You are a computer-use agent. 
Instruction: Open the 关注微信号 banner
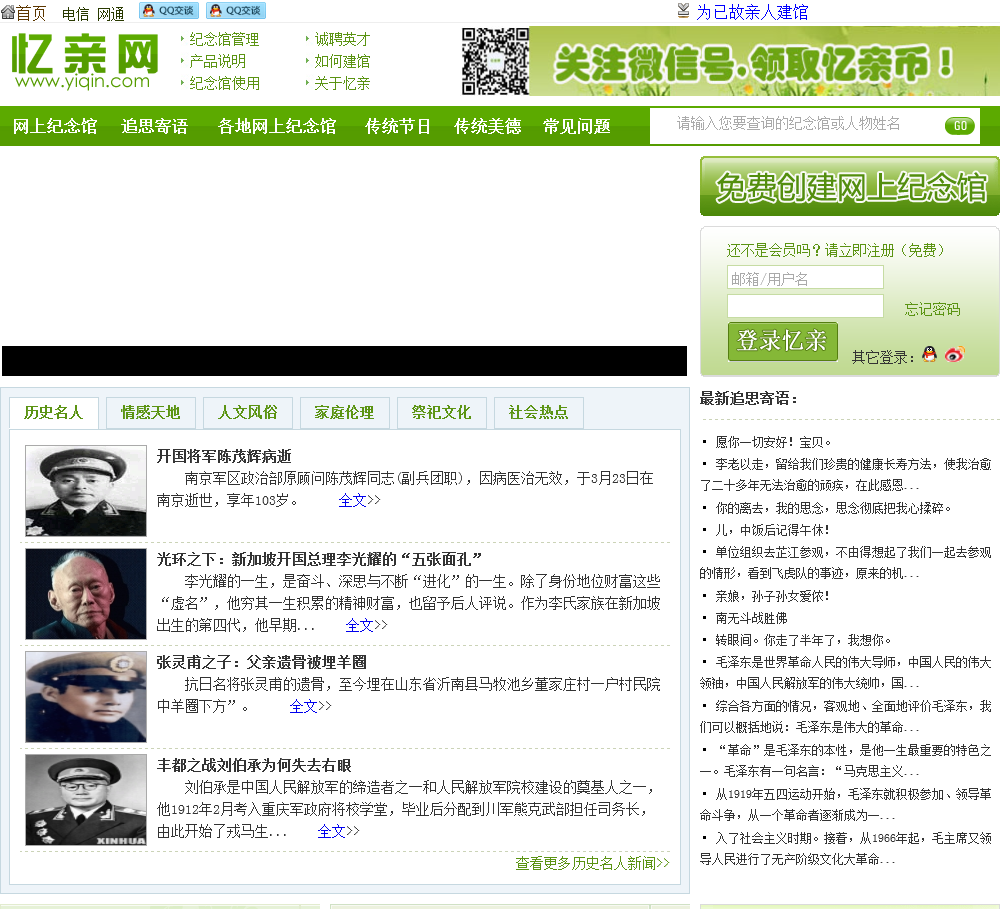coord(764,61)
